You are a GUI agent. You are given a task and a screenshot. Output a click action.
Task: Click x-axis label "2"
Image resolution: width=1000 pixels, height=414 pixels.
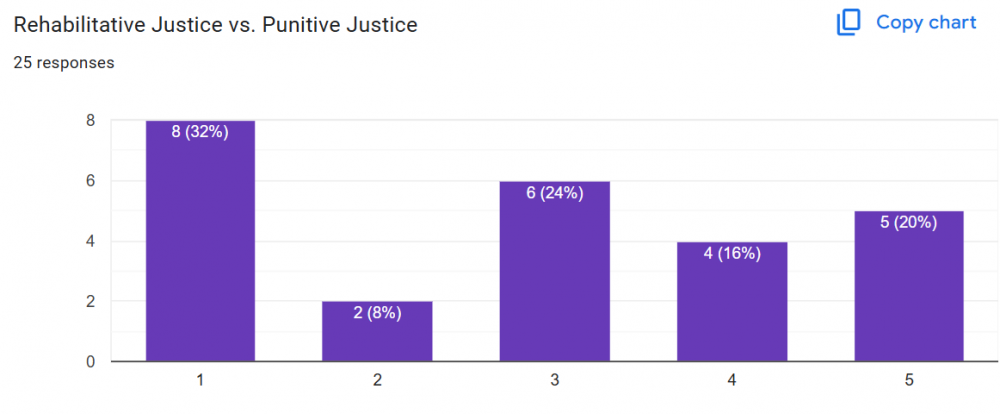tap(377, 381)
